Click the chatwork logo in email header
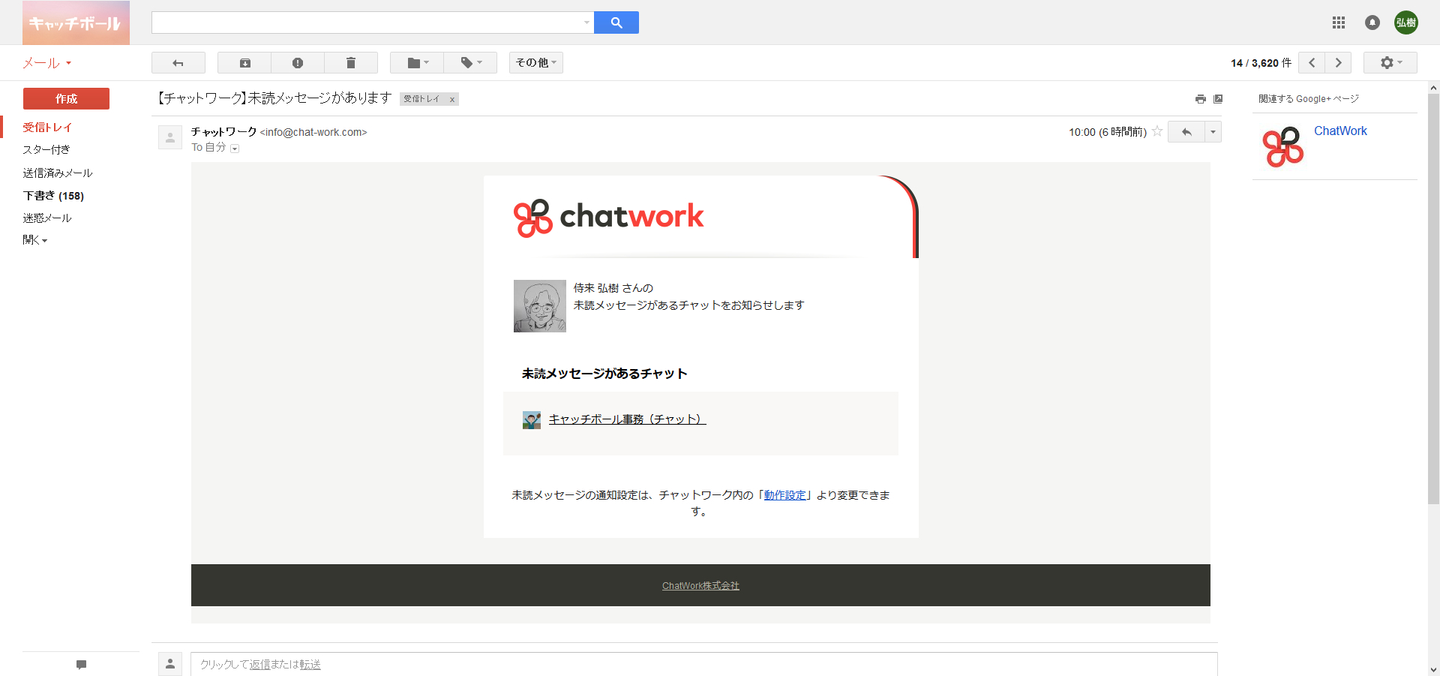Viewport: 1440px width, 676px height. pyautogui.click(x=609, y=217)
